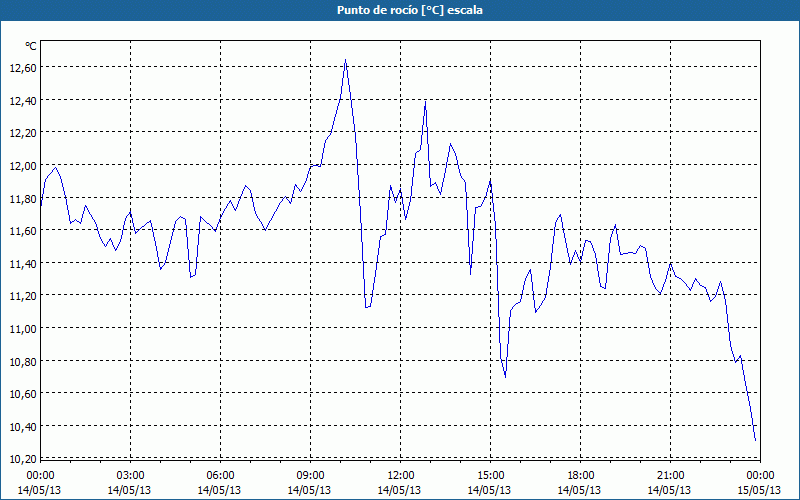The width and height of the screenshot is (800, 500).
Task: Click the 03:00 time axis label
Action: (x=130, y=476)
